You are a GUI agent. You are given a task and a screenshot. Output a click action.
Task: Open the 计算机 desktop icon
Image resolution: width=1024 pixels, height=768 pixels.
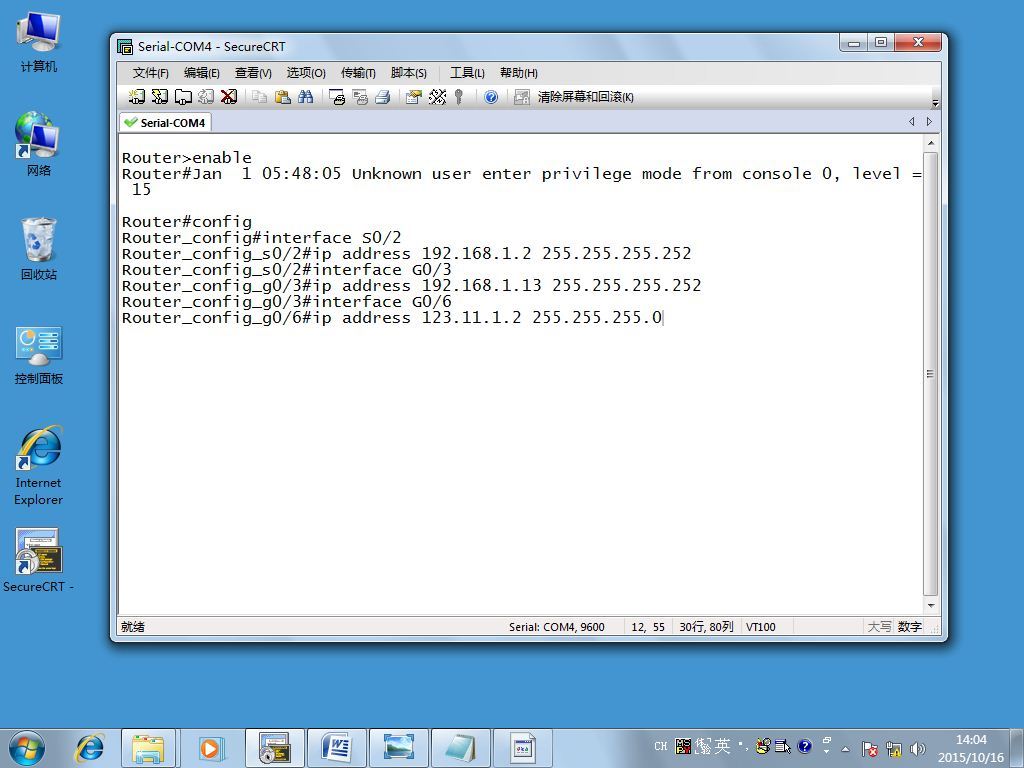coord(39,43)
